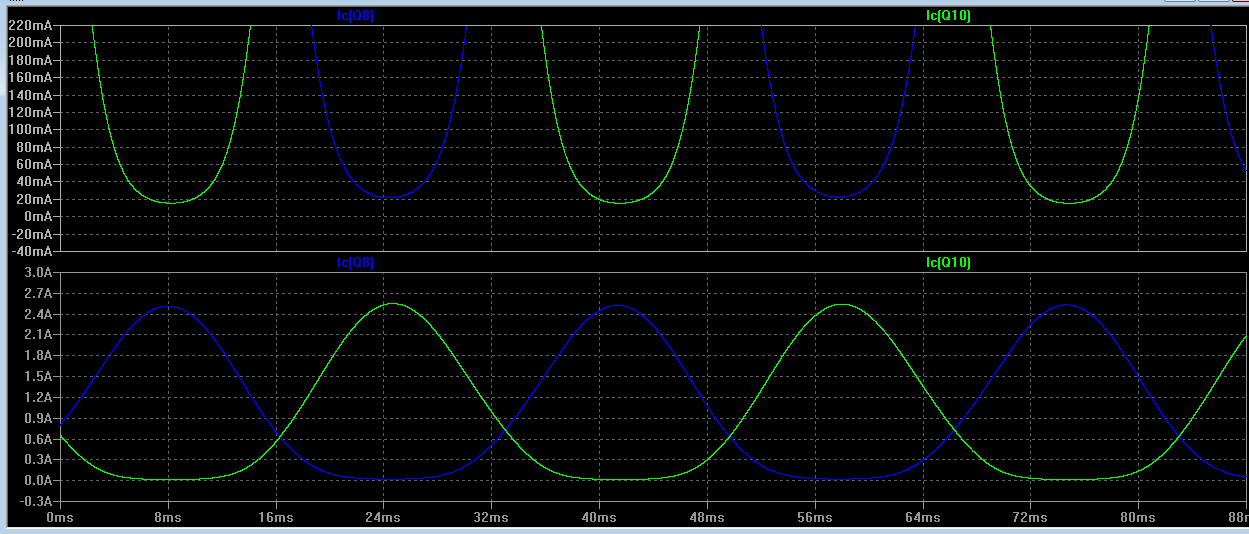Click the -20mA vertical axis label
The height and width of the screenshot is (534, 1249).
tap(32, 233)
